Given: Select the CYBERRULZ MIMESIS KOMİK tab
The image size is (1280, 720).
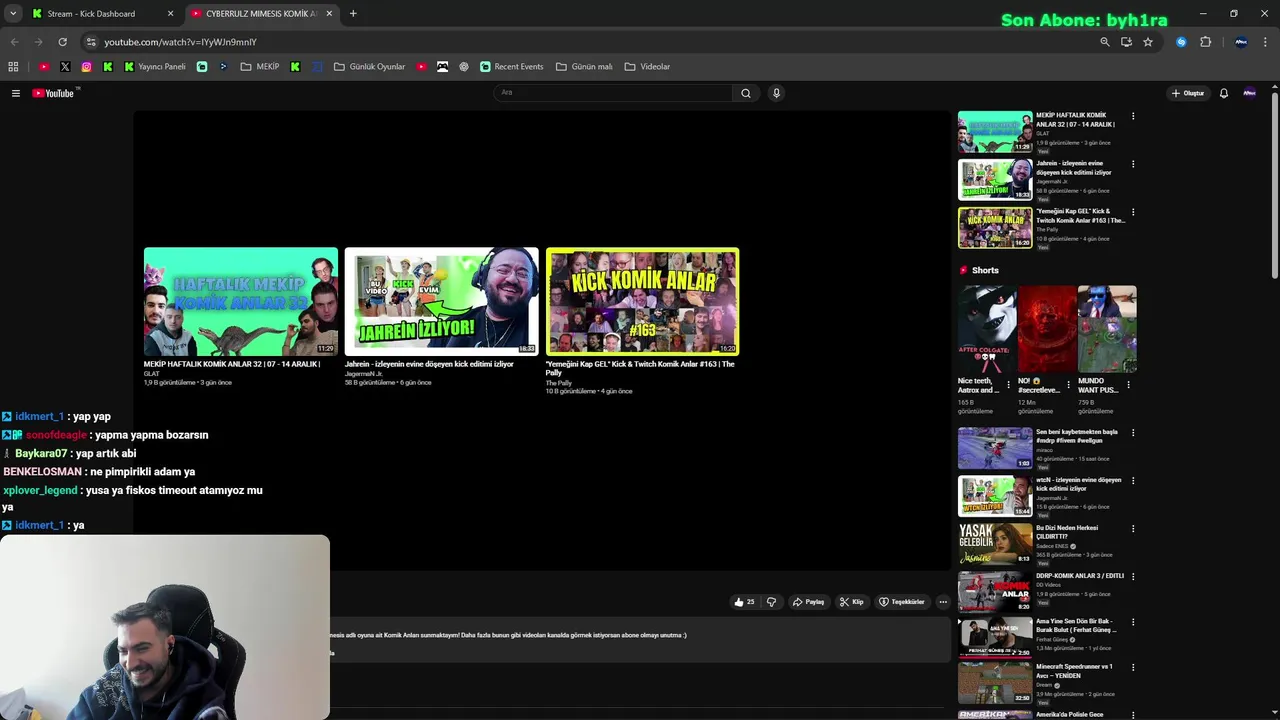Looking at the screenshot, I should coord(260,14).
